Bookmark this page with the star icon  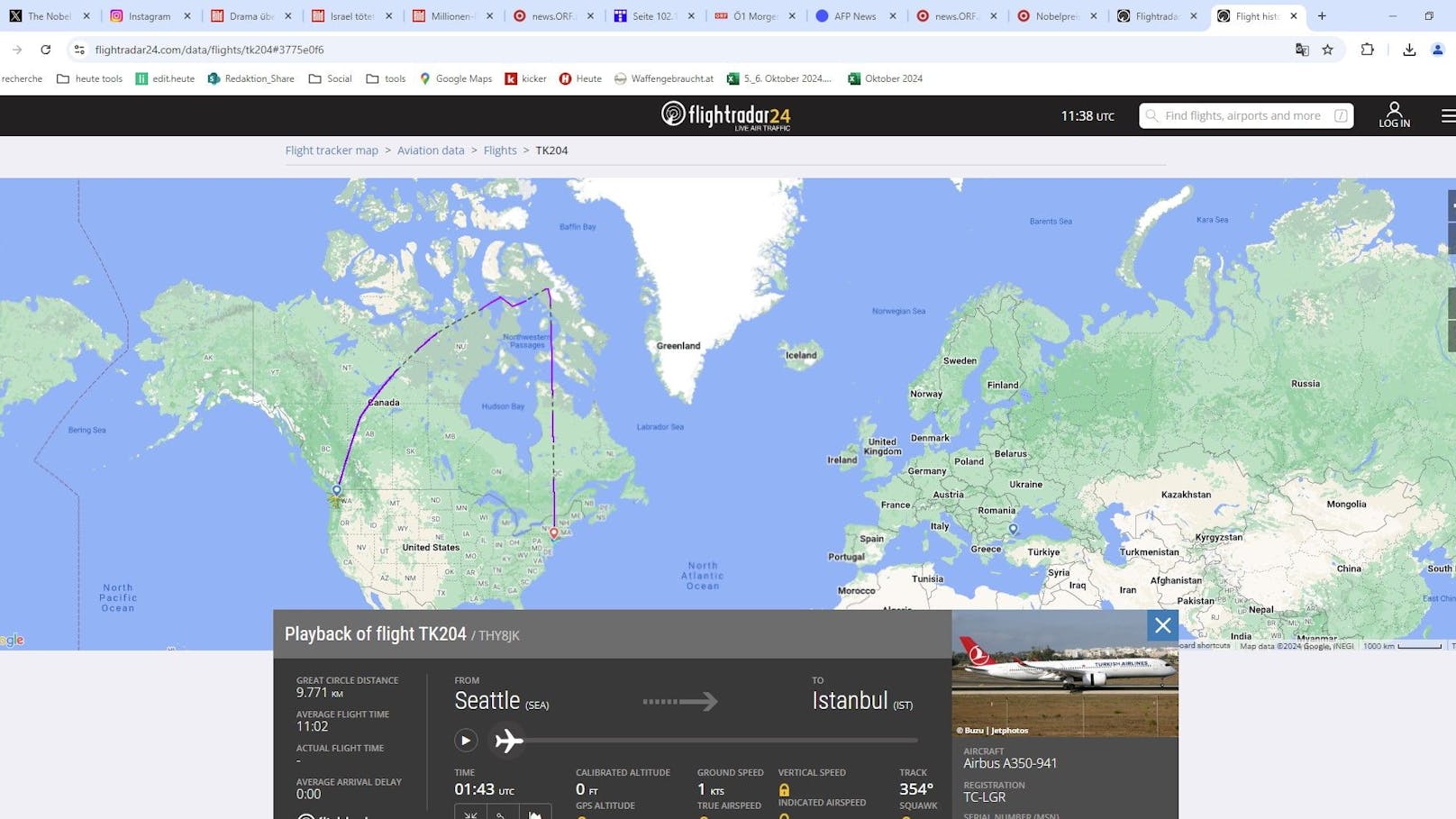[1328, 50]
